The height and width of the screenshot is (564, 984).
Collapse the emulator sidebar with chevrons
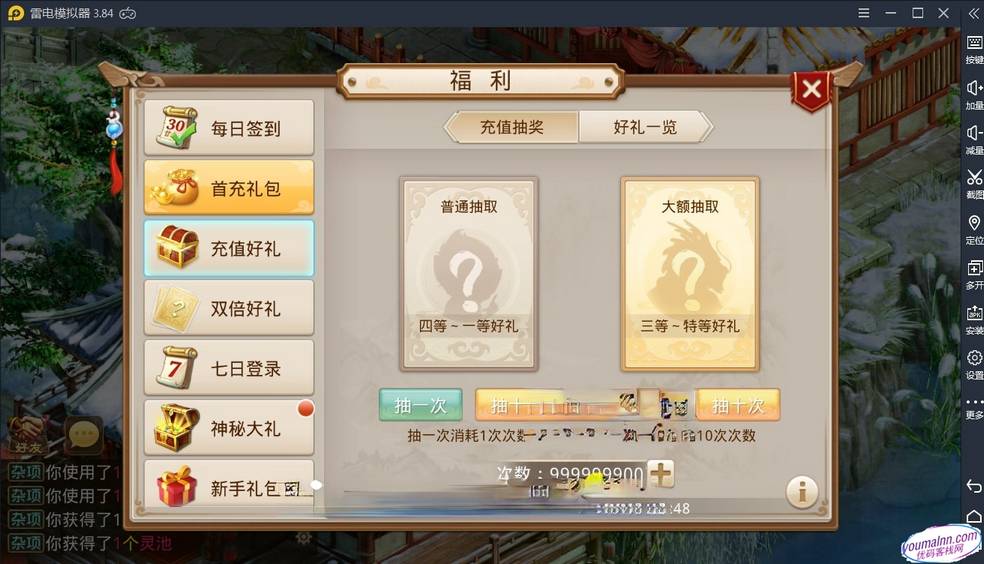click(x=973, y=13)
